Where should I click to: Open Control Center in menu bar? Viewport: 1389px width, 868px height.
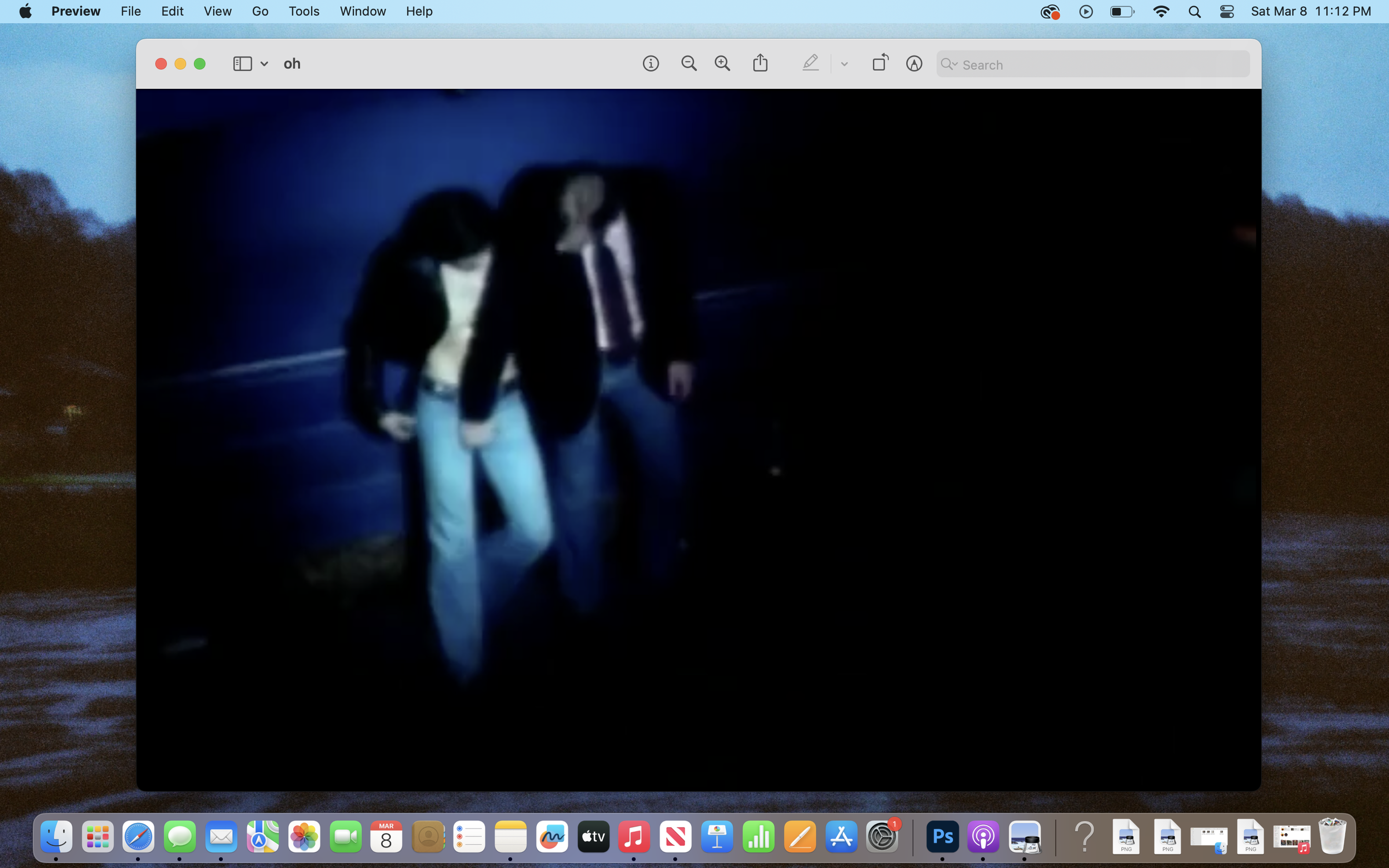1227,12
